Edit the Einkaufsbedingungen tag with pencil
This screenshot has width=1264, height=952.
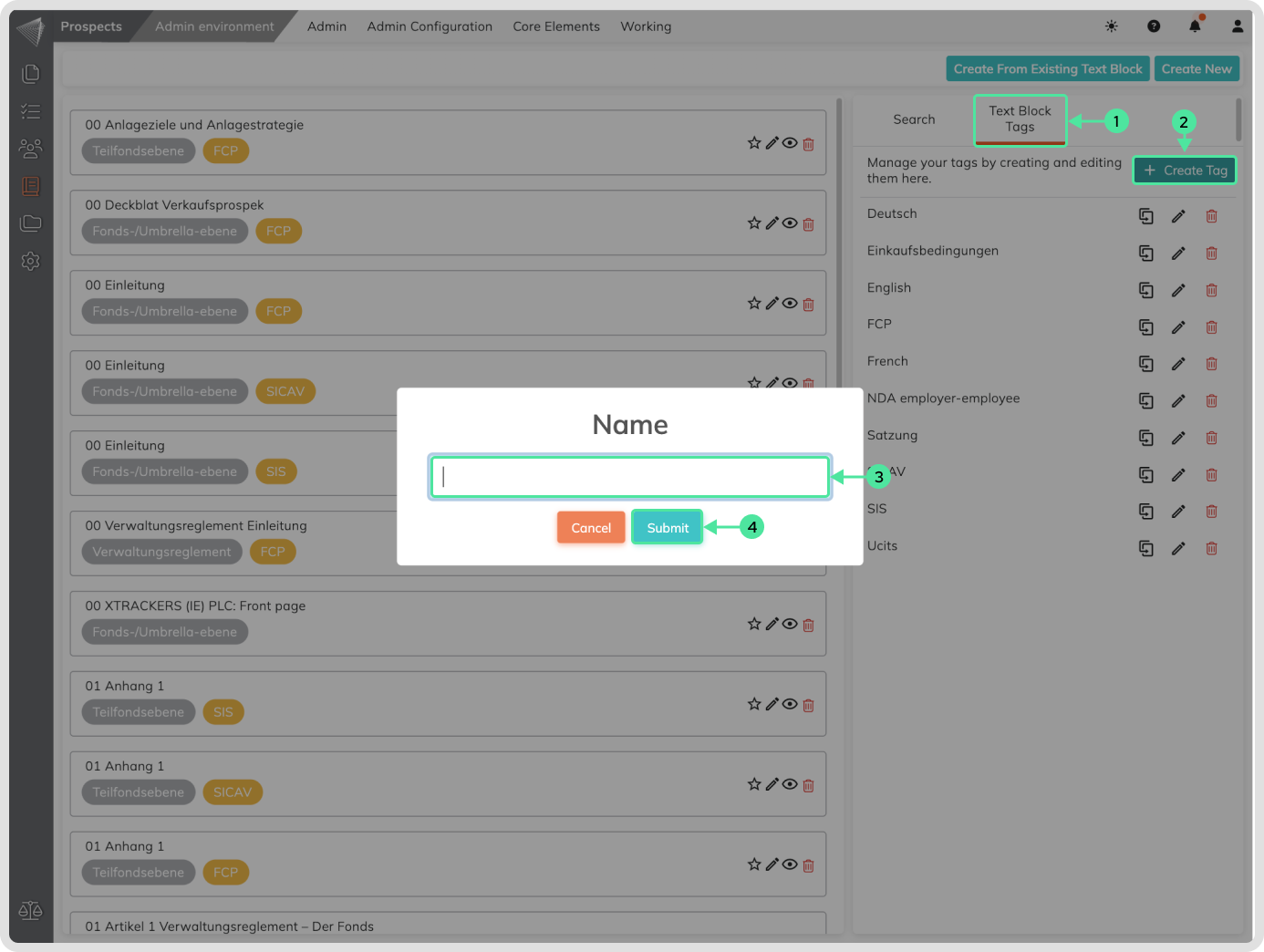(1178, 254)
